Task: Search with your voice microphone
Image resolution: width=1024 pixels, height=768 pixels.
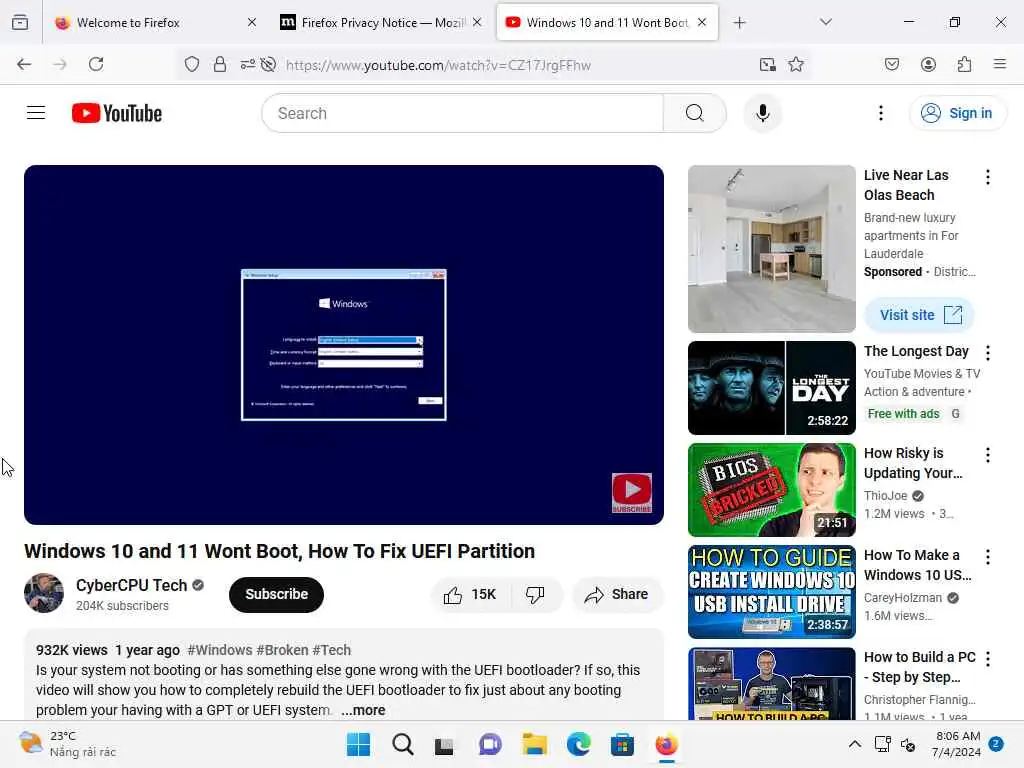Action: (762, 113)
